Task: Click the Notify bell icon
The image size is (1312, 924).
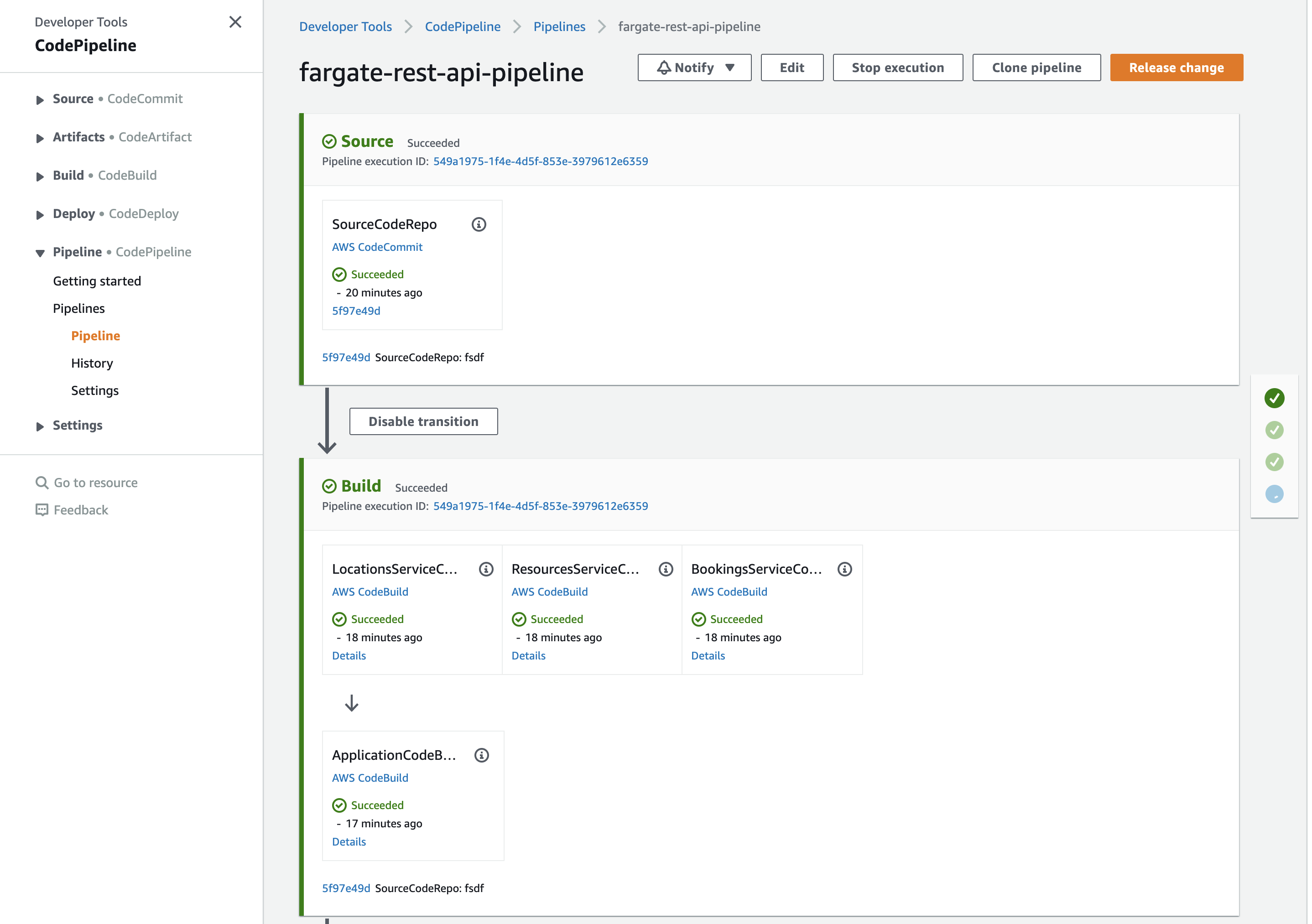Action: (663, 67)
